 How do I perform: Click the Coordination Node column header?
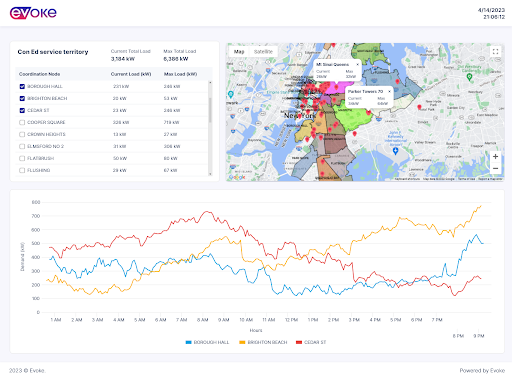(x=39, y=74)
